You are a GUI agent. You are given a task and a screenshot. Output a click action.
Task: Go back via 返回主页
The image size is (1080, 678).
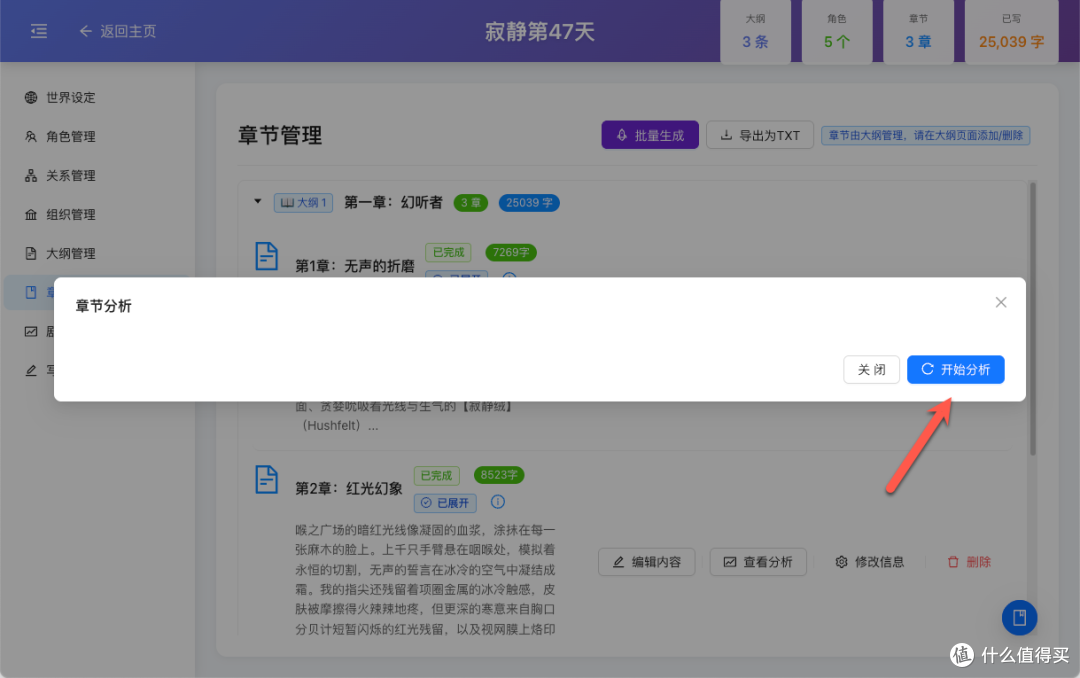118,31
